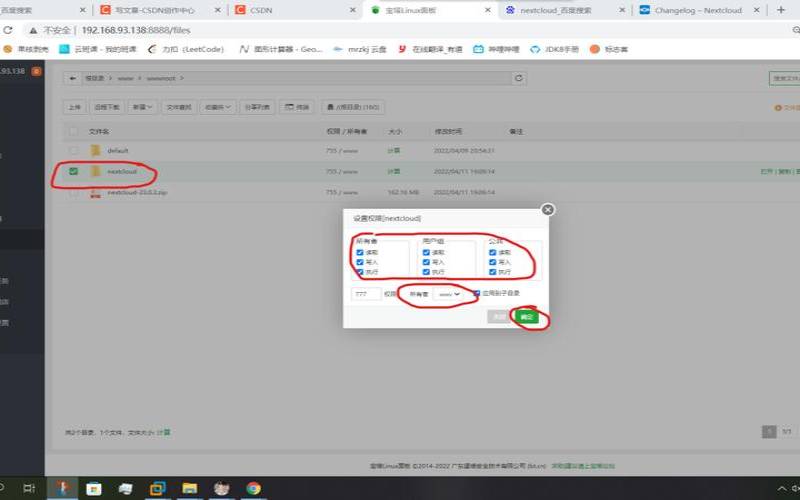Open the JDK8 manual bookmark
The image size is (800, 500).
pos(555,49)
